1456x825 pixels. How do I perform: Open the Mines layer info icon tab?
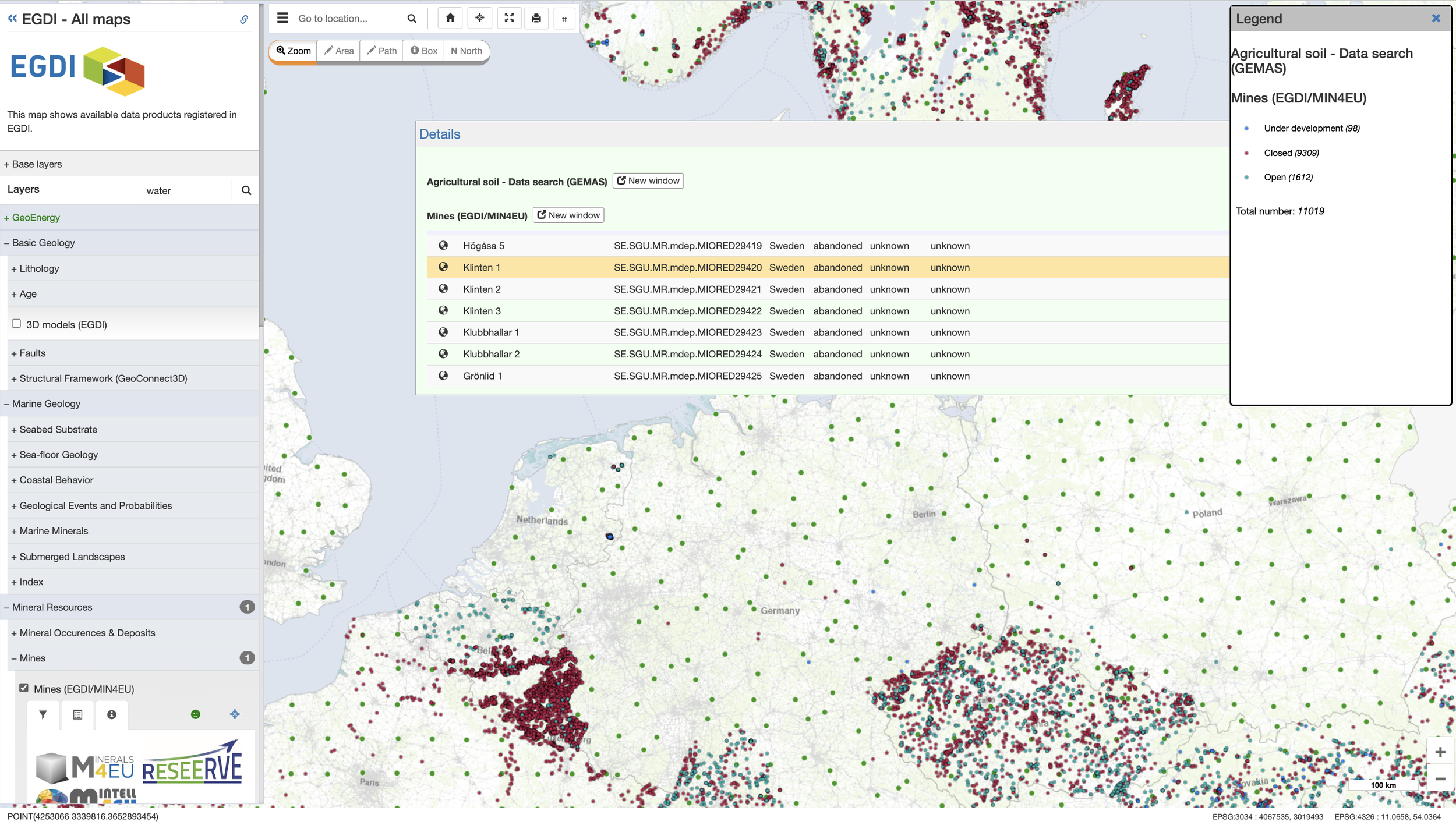112,714
